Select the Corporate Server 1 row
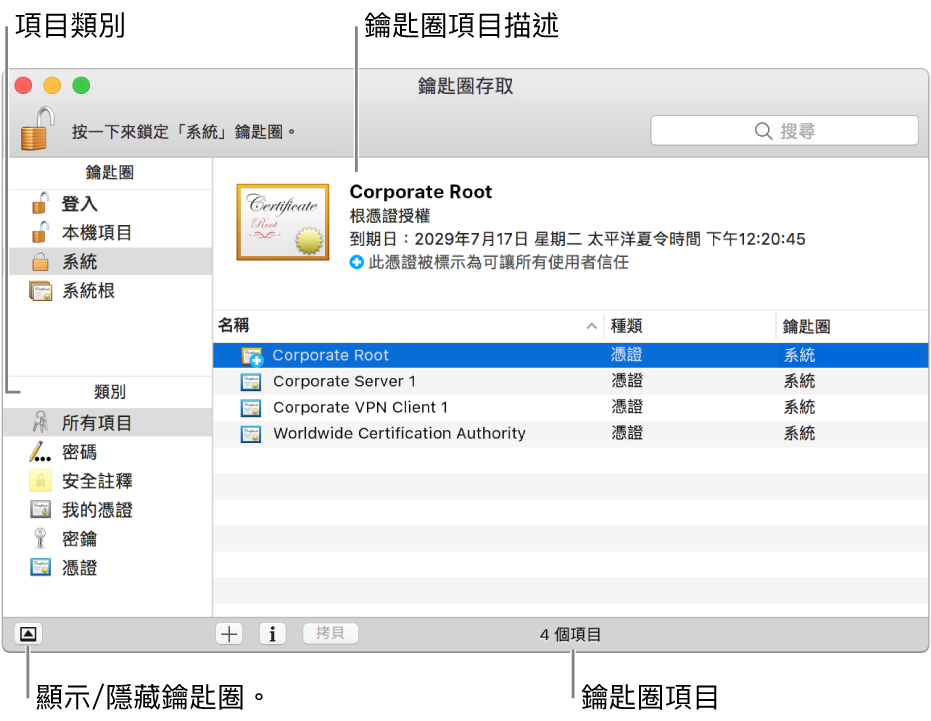 click(x=571, y=381)
